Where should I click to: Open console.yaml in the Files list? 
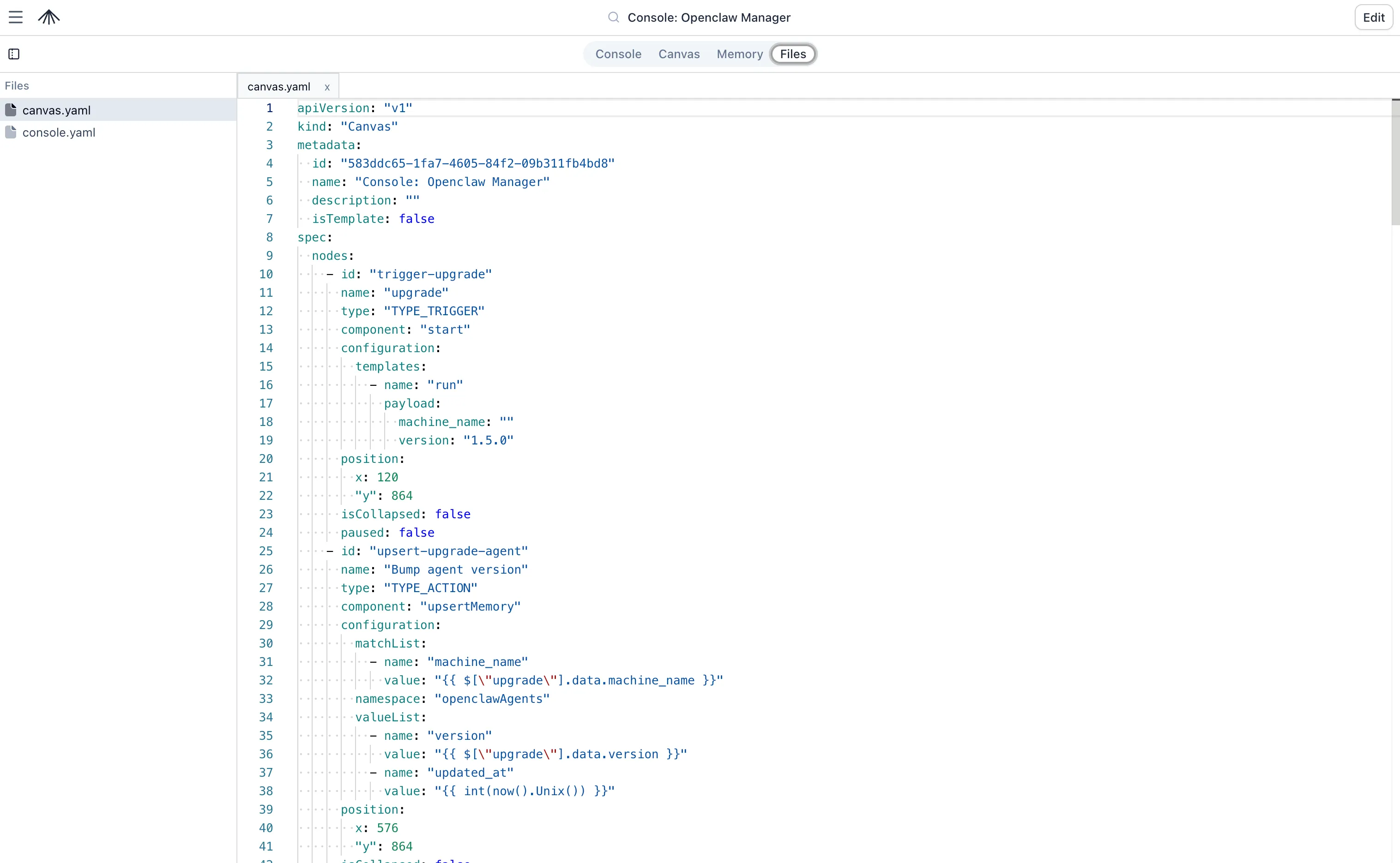point(118,132)
